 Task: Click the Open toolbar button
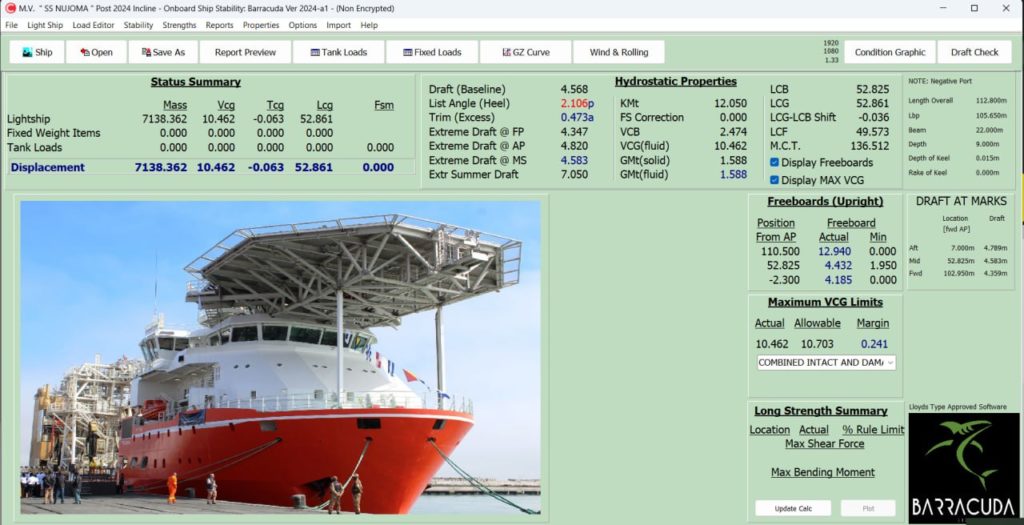click(96, 52)
